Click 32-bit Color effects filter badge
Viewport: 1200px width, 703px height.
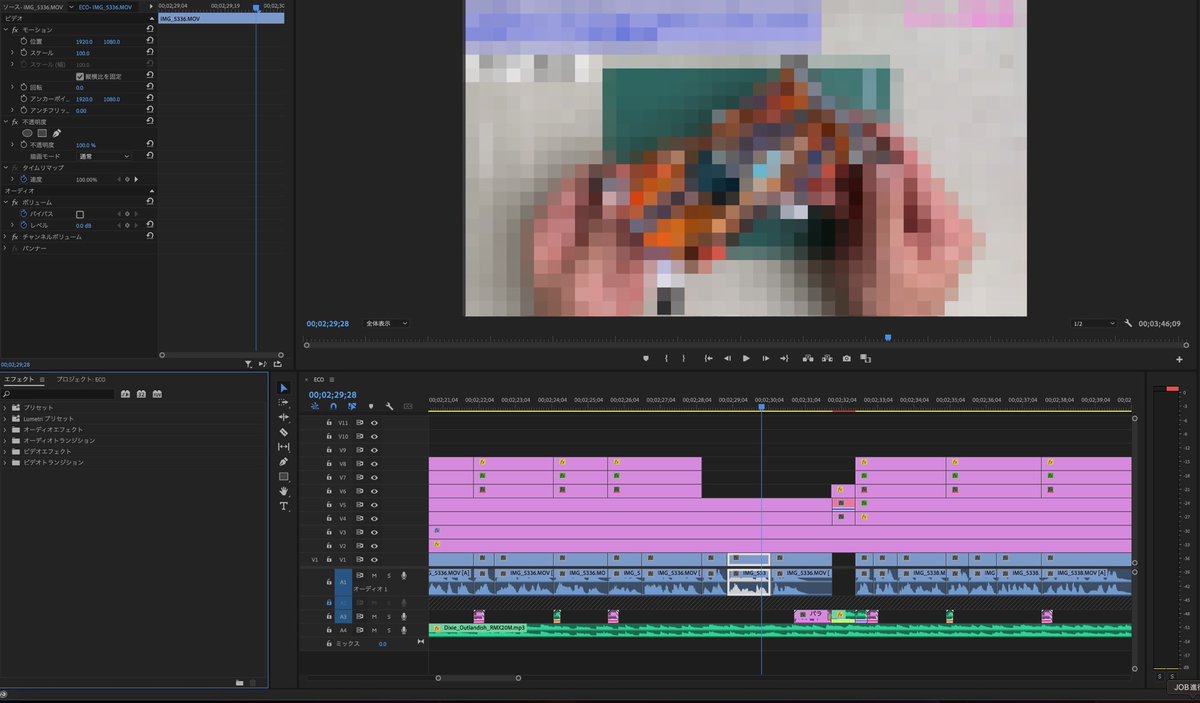point(142,394)
